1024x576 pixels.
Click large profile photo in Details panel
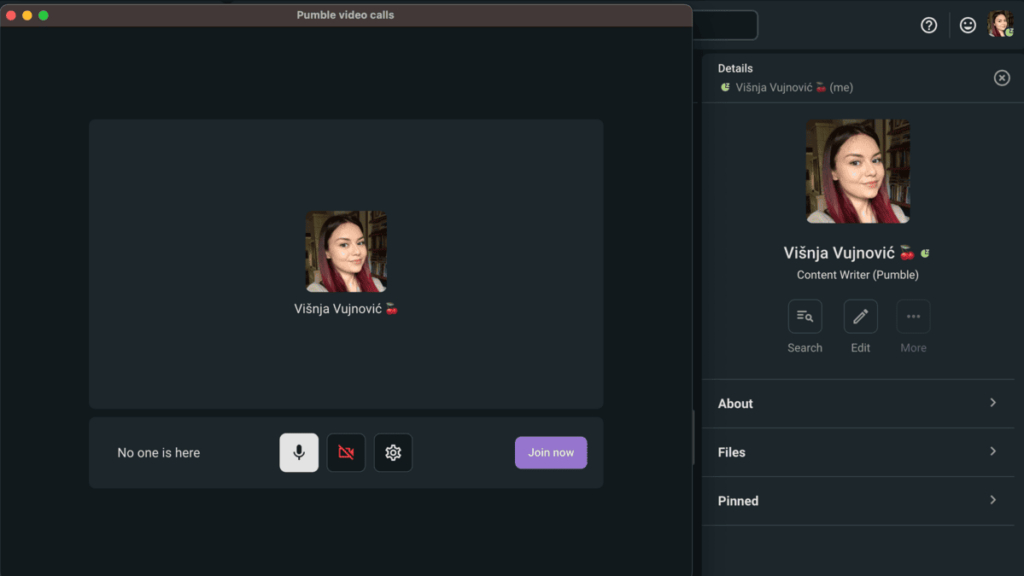click(858, 171)
